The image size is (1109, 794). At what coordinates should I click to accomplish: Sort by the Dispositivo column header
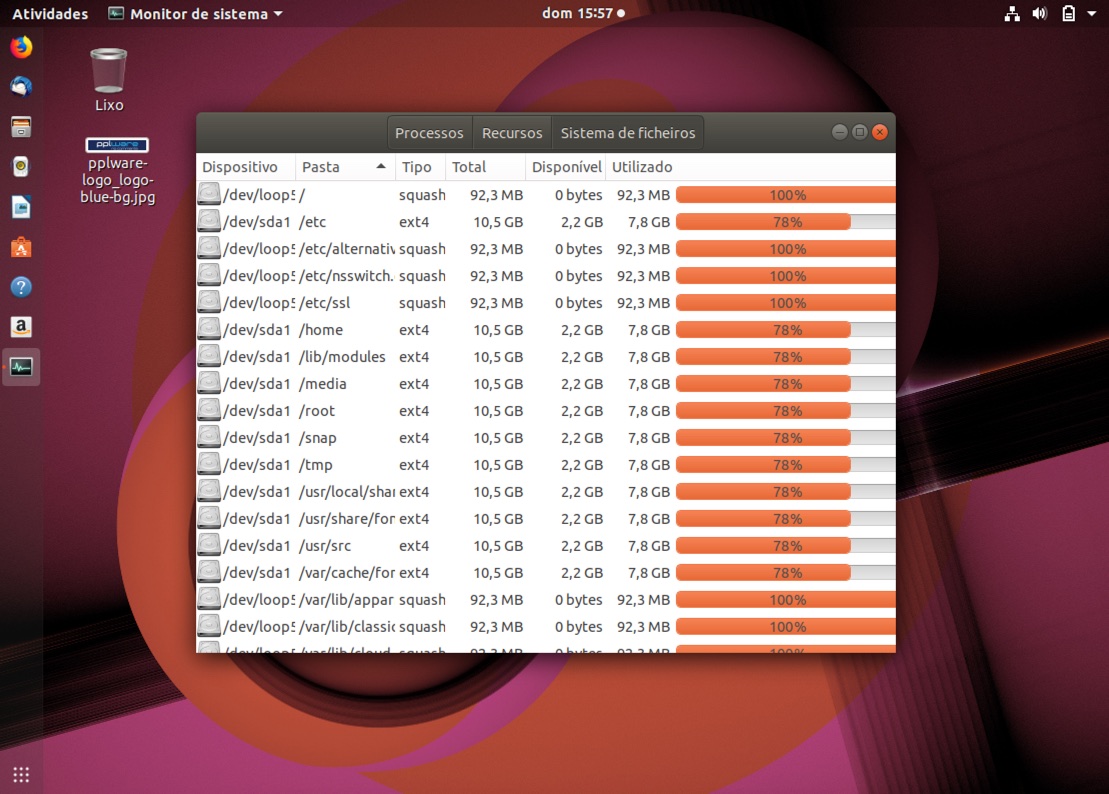pyautogui.click(x=243, y=167)
